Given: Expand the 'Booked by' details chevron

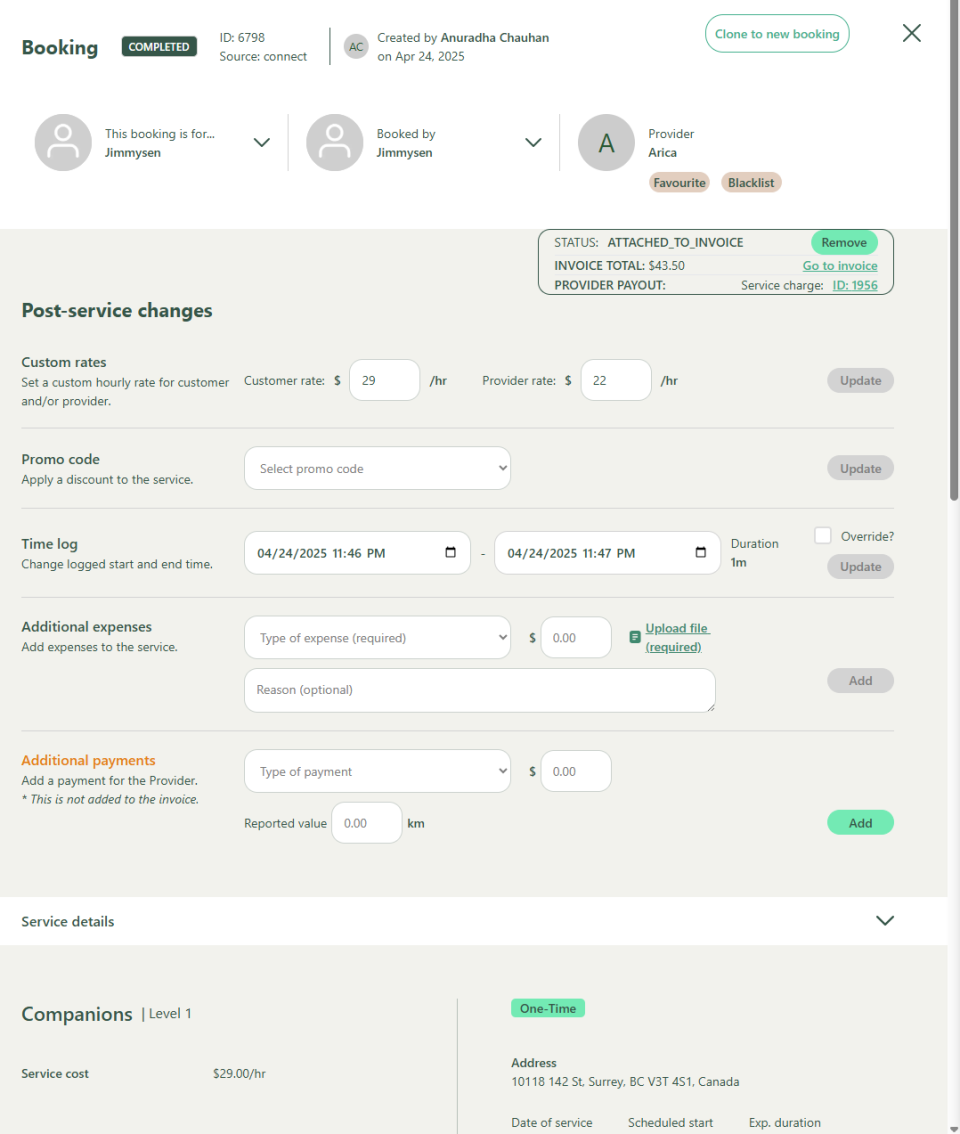Looking at the screenshot, I should point(533,143).
